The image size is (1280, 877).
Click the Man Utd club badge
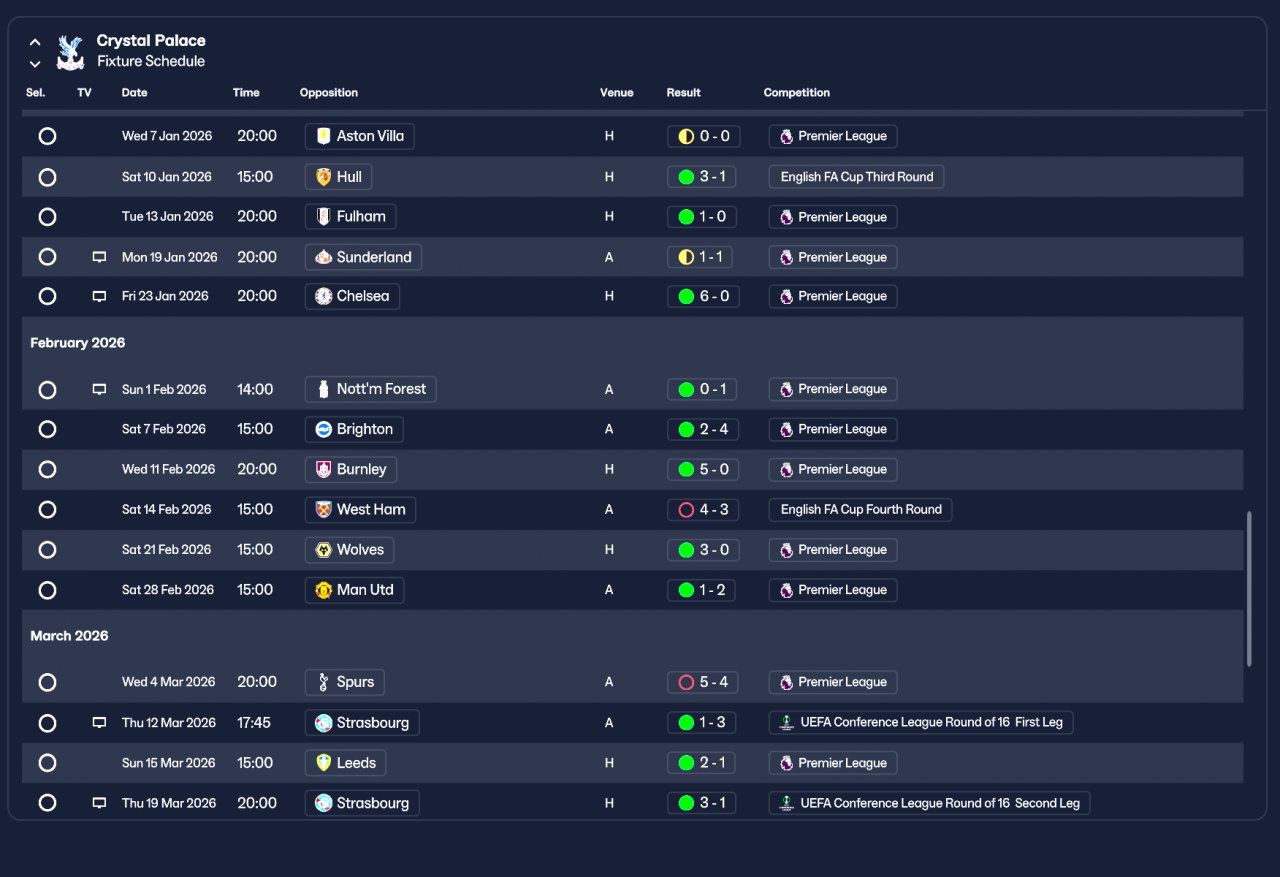tap(323, 590)
